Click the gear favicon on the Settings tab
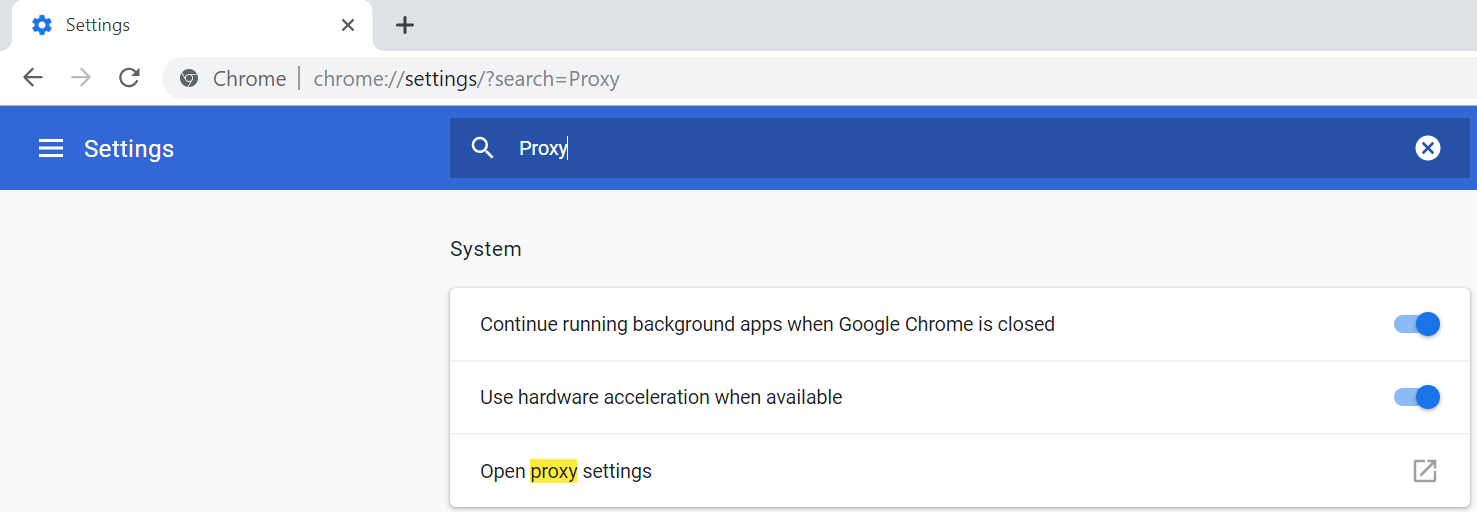This screenshot has height=512, width=1477. (42, 25)
